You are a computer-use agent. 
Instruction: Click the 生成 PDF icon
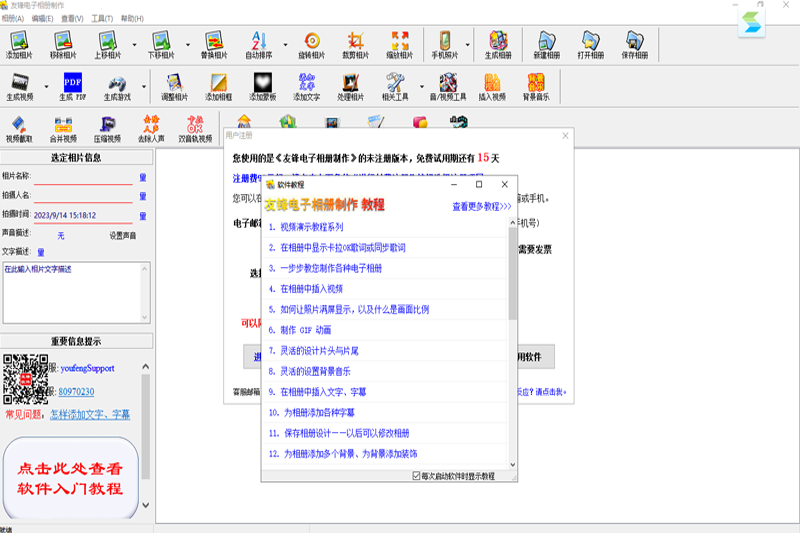[x=73, y=87]
